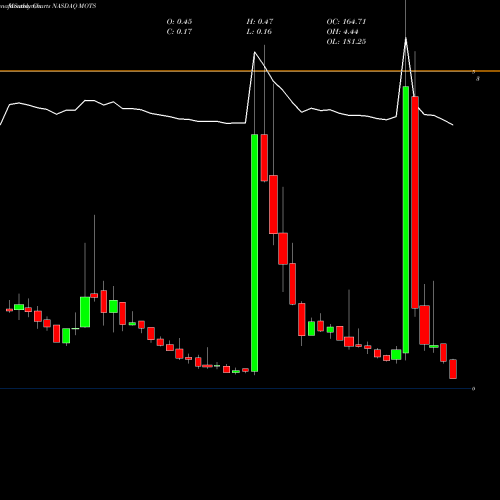Screen dimensions: 500x500
Task: Click the 'C: 0.17' close value
Action: (x=179, y=32)
